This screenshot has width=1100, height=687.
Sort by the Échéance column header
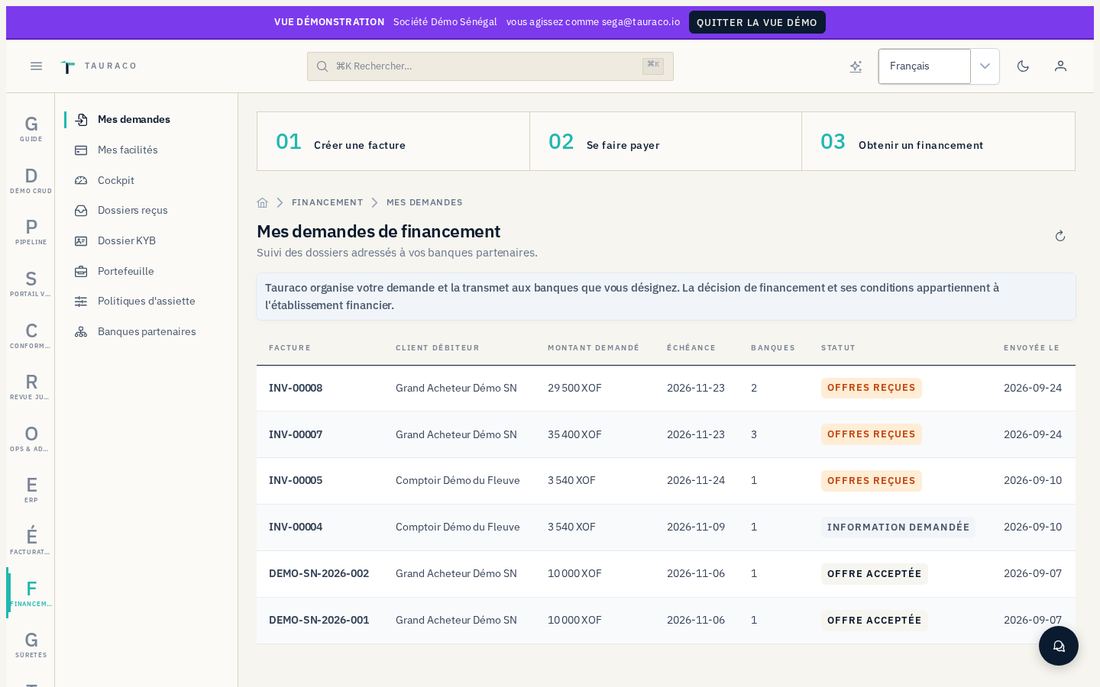tap(691, 347)
